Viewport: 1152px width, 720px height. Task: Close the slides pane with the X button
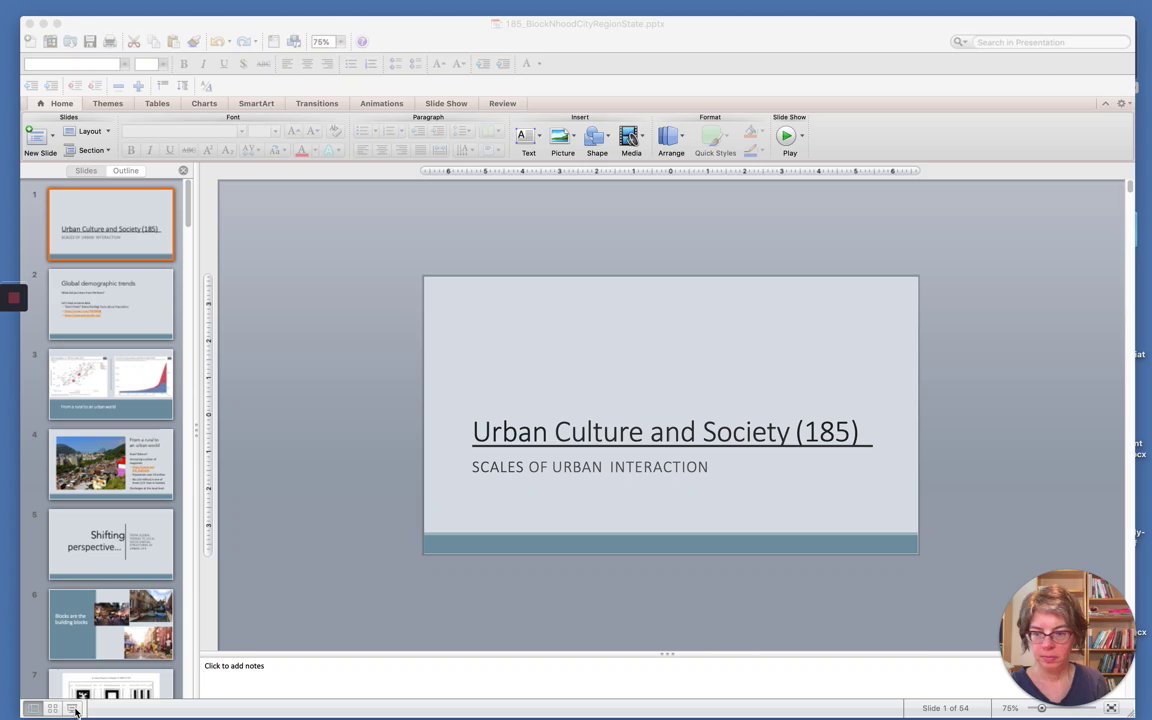[x=184, y=170]
